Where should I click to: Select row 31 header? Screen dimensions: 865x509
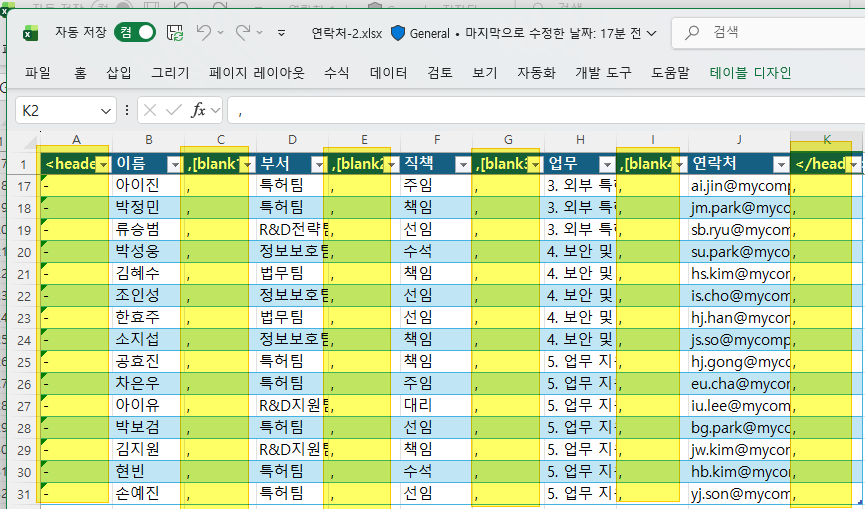(x=24, y=494)
